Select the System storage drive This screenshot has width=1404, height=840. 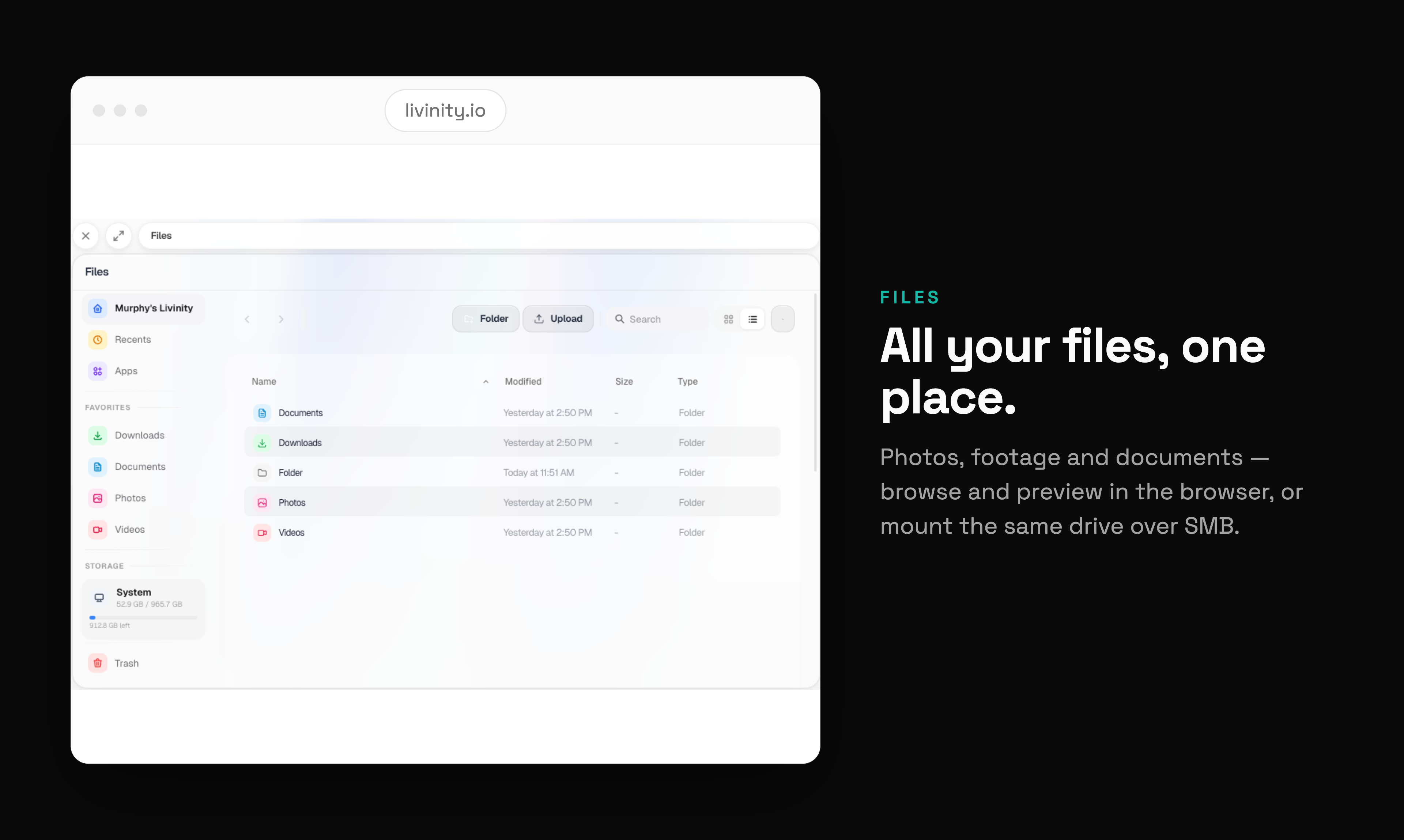pyautogui.click(x=144, y=609)
